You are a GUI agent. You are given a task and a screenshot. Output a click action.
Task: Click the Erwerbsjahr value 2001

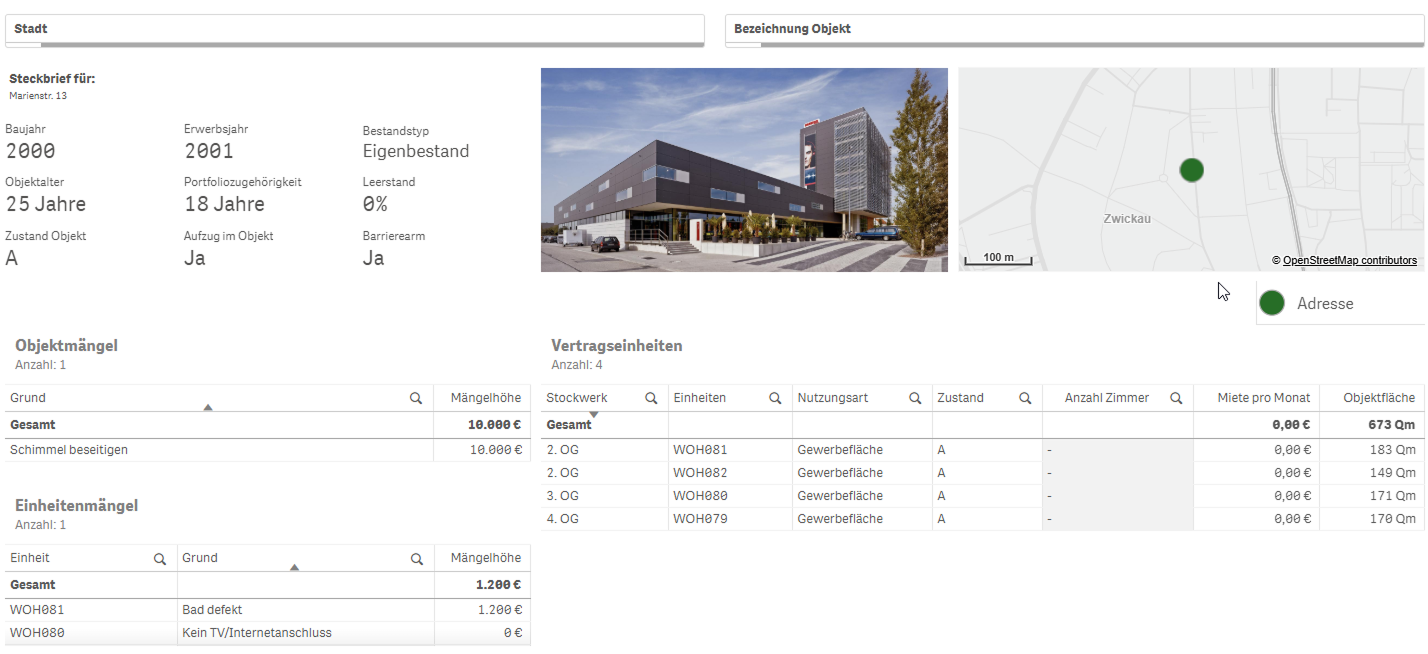pos(209,151)
